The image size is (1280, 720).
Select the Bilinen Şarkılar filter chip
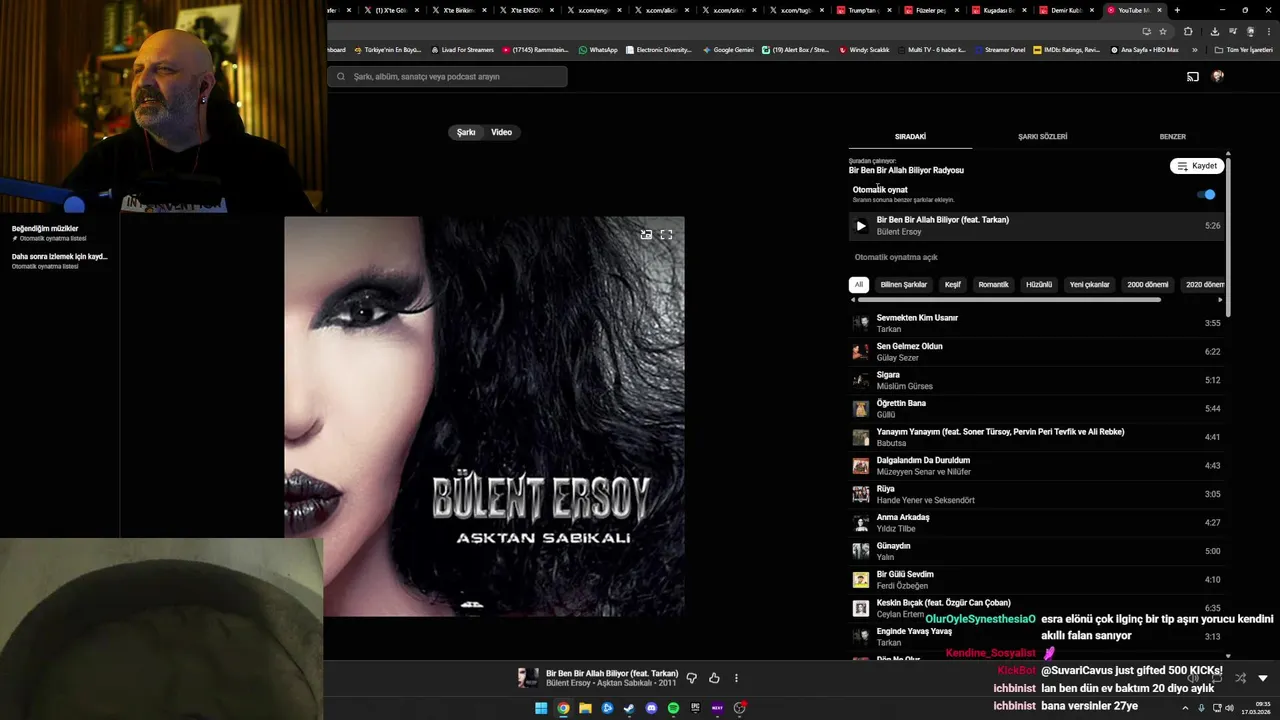tap(903, 285)
